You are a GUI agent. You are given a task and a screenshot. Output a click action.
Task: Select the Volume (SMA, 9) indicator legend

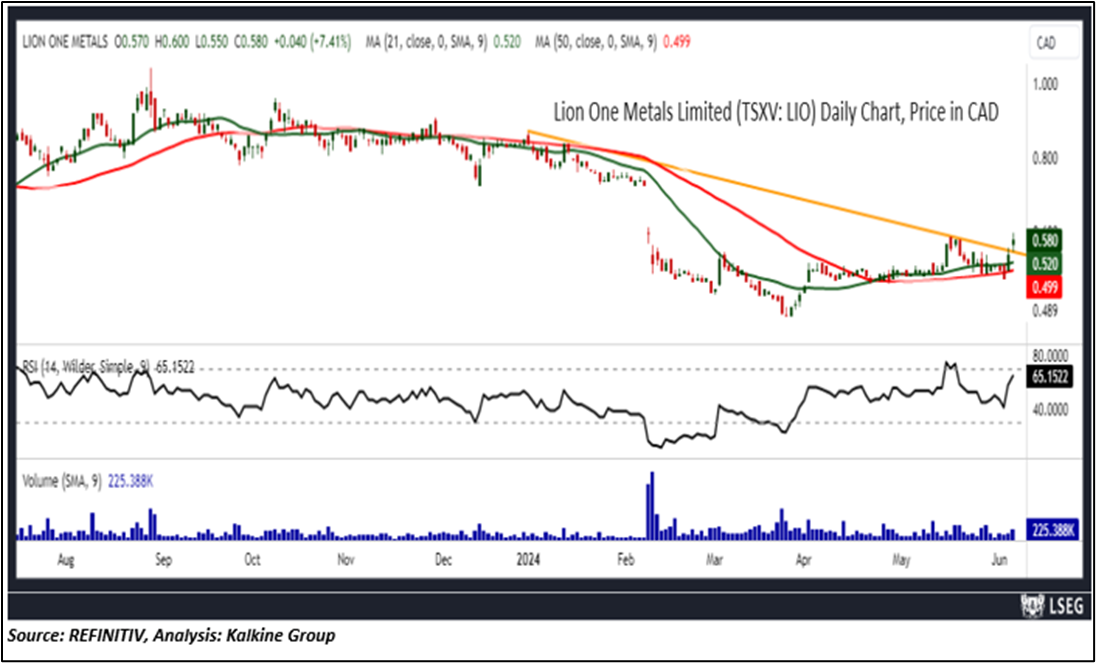pos(63,481)
